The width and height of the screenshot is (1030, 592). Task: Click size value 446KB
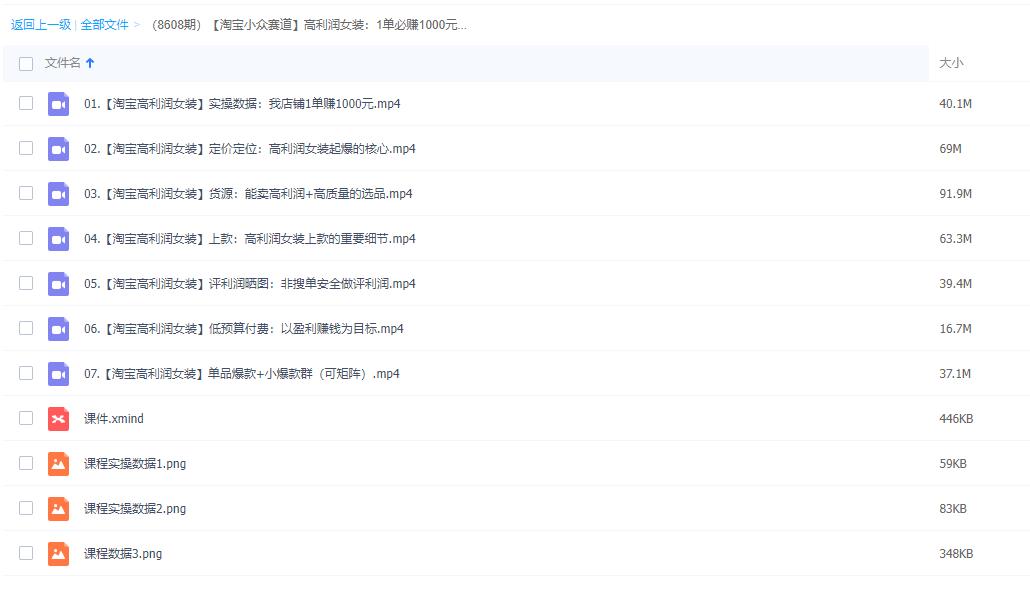(956, 419)
